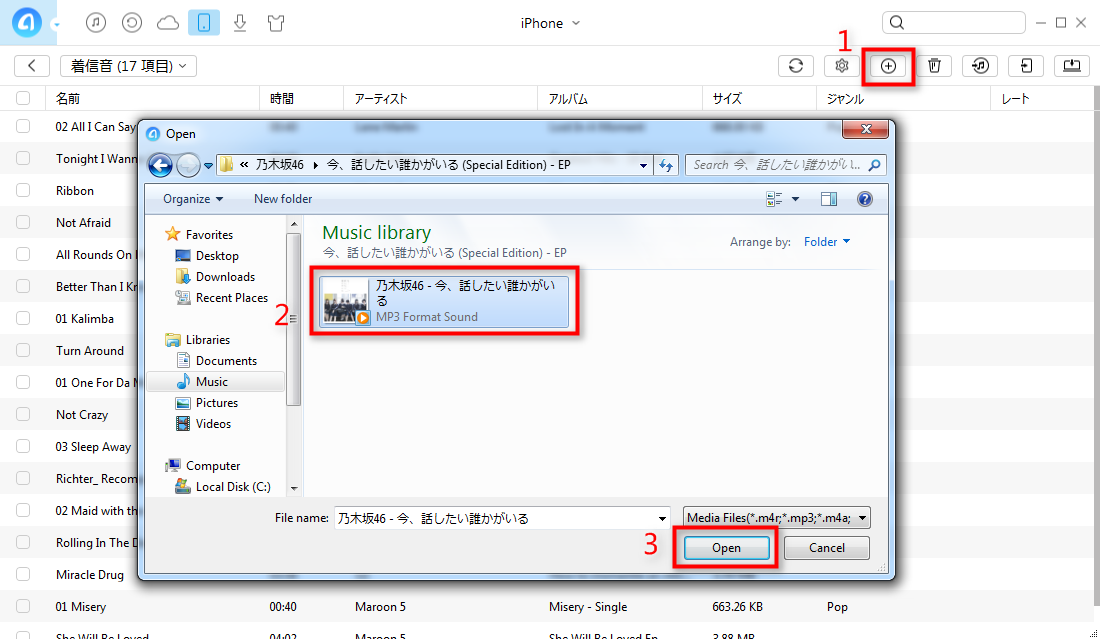Screen dimensions: 1100x640
Task: Click the send to iTunes music-note icon
Action: (980, 65)
